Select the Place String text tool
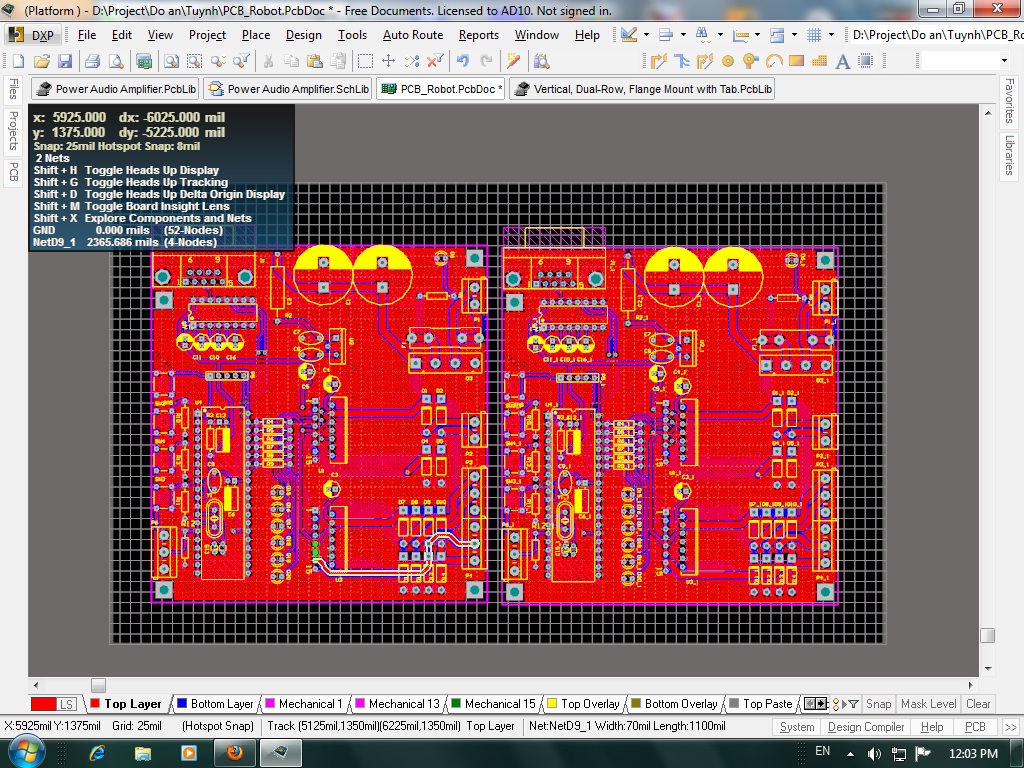The width and height of the screenshot is (1024, 768). pyautogui.click(x=842, y=61)
